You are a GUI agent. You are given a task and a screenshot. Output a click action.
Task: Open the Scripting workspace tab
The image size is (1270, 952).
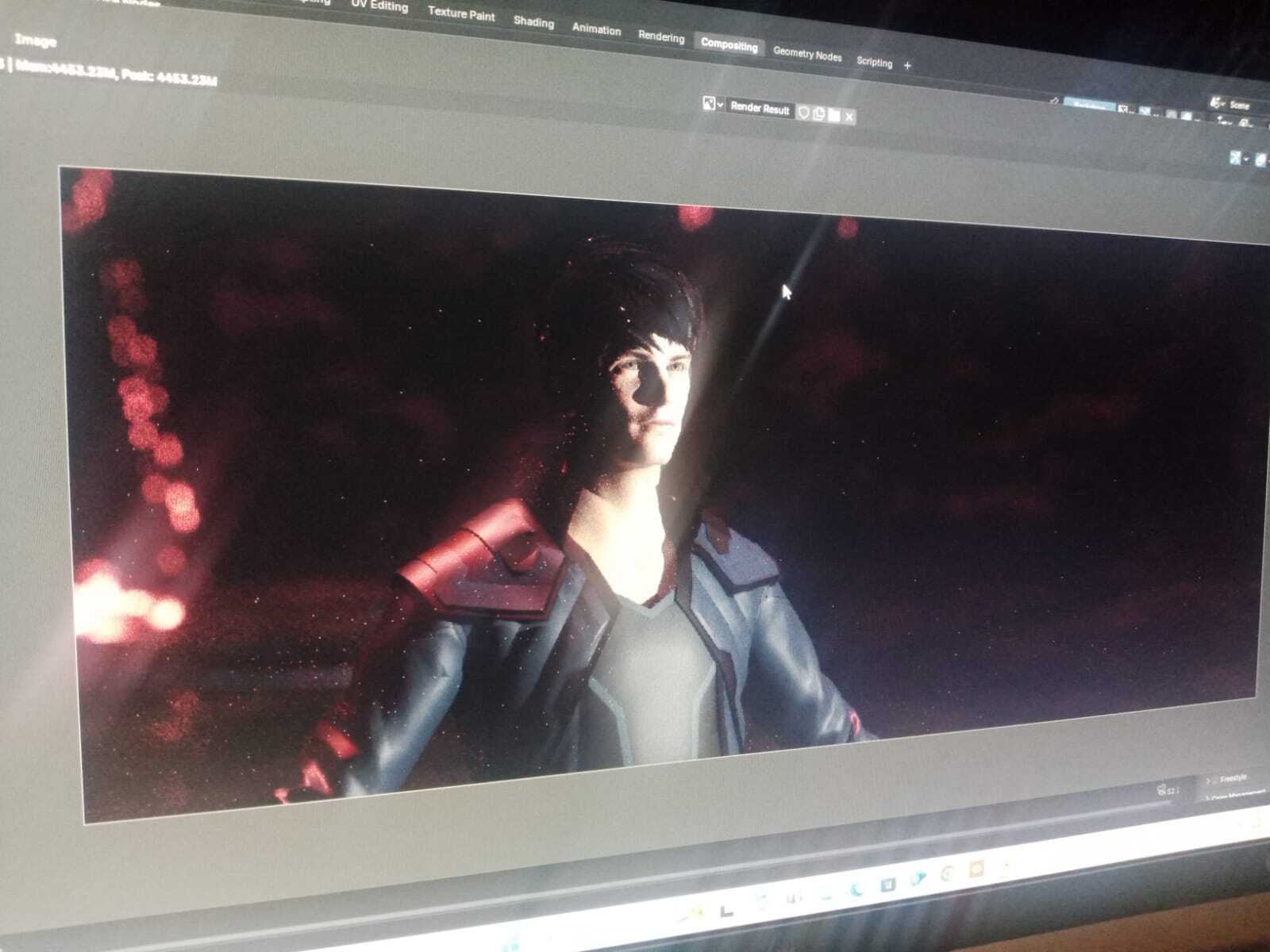pos(874,62)
